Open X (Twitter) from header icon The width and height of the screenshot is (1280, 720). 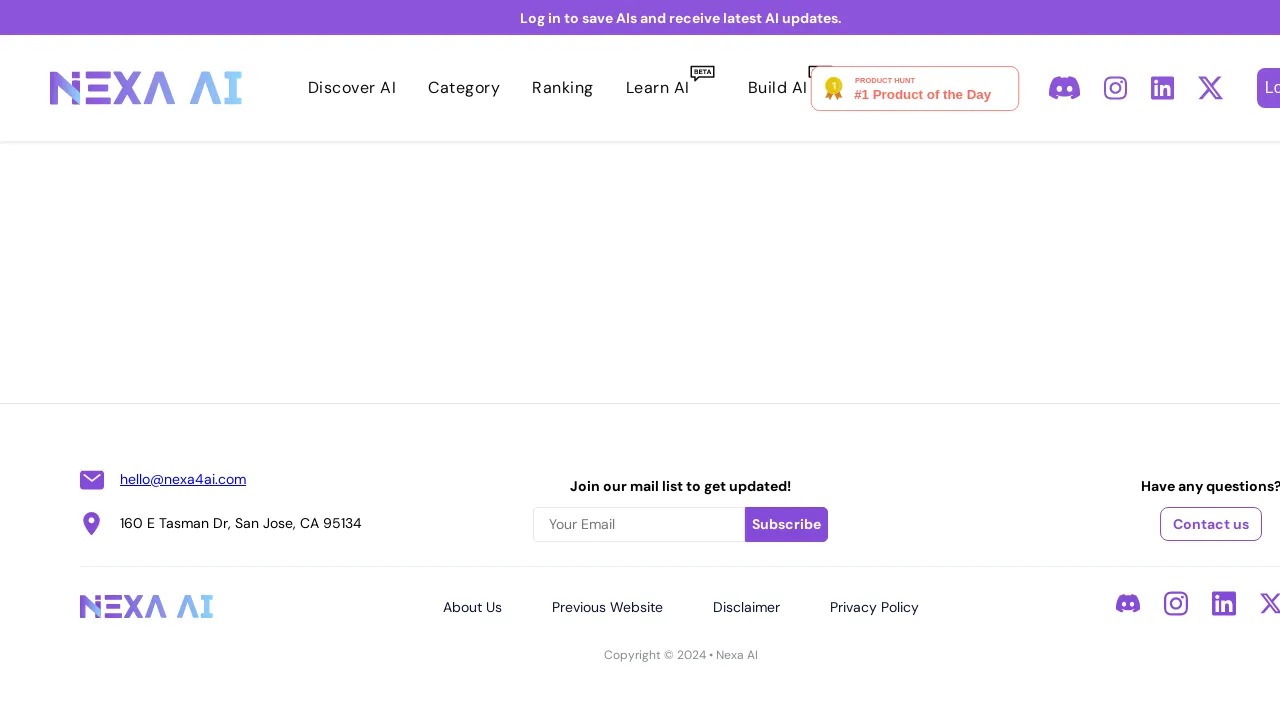pyautogui.click(x=1210, y=88)
